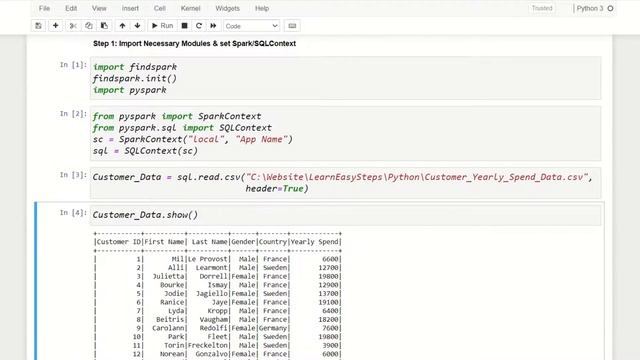Open the cell type Code dropdown

coord(251,26)
